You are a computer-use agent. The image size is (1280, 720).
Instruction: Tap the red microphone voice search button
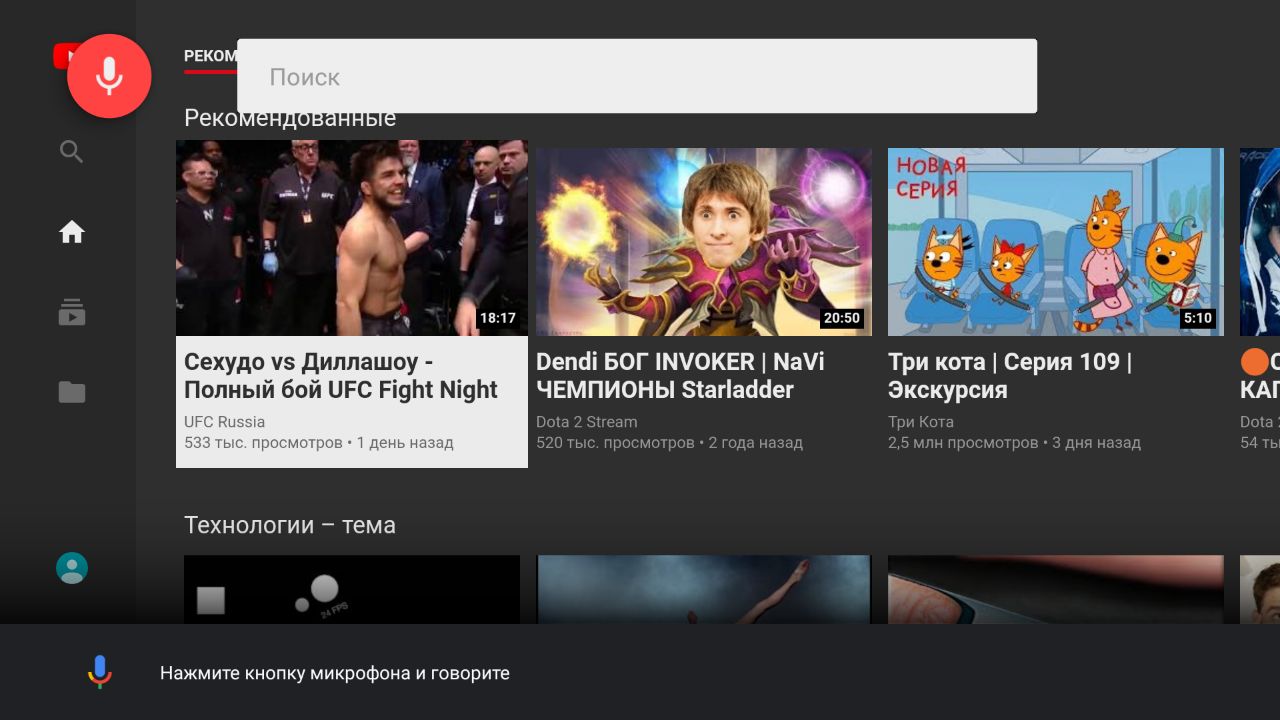click(x=109, y=76)
